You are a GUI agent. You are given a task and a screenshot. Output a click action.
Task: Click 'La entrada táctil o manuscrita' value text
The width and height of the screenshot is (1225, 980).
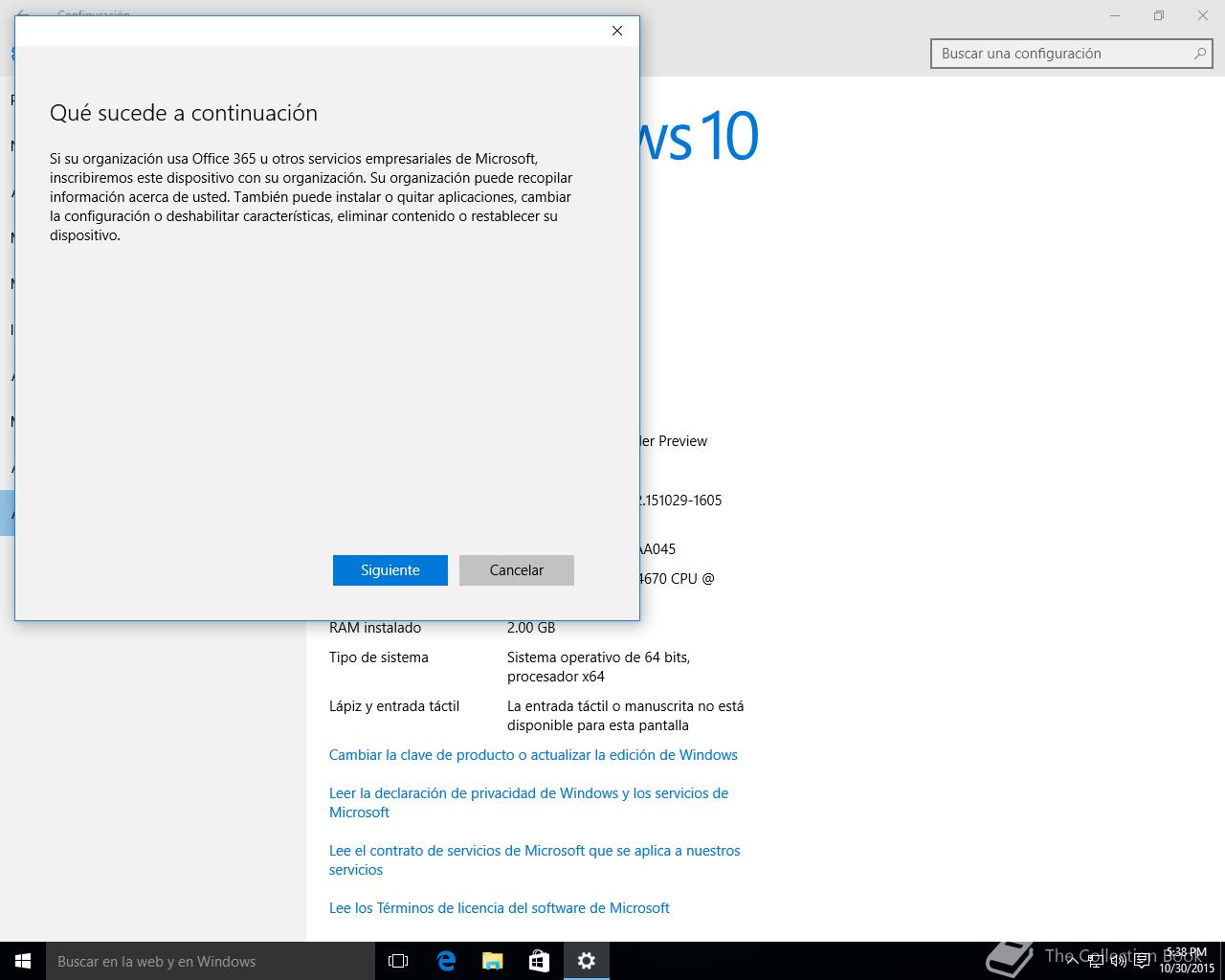coord(625,716)
